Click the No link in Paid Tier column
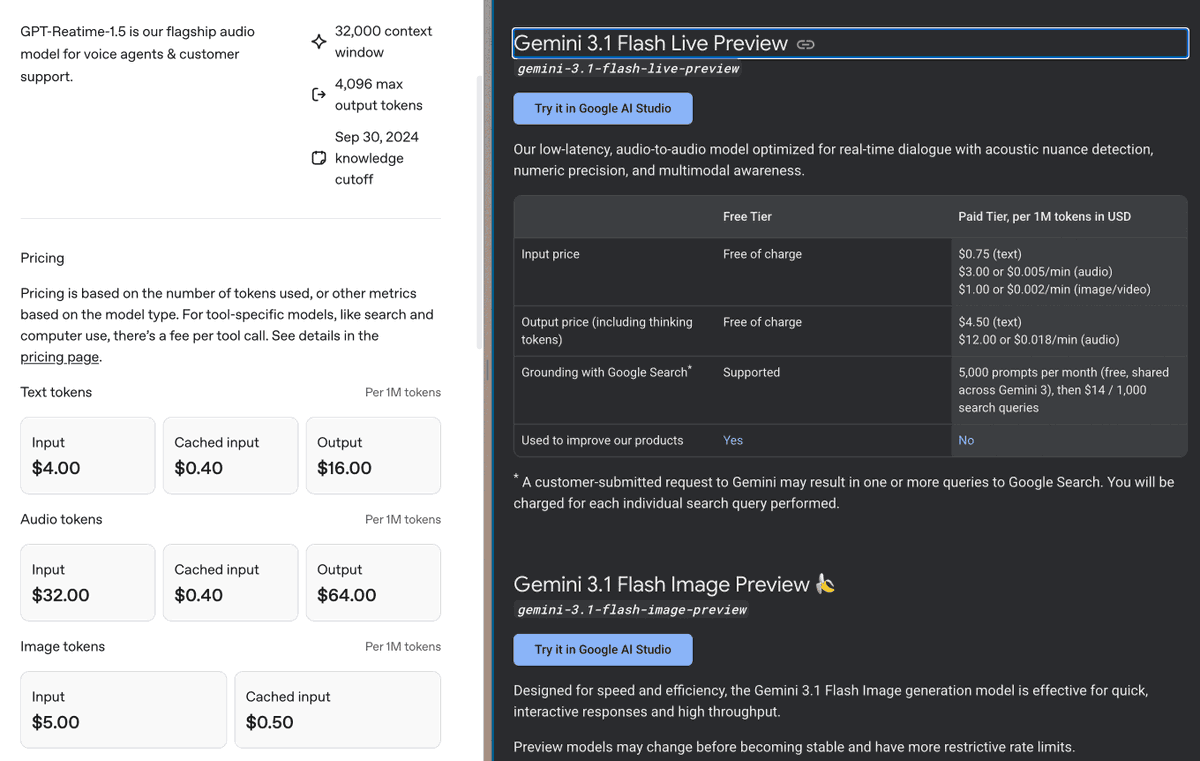The image size is (1200, 761). (x=966, y=440)
